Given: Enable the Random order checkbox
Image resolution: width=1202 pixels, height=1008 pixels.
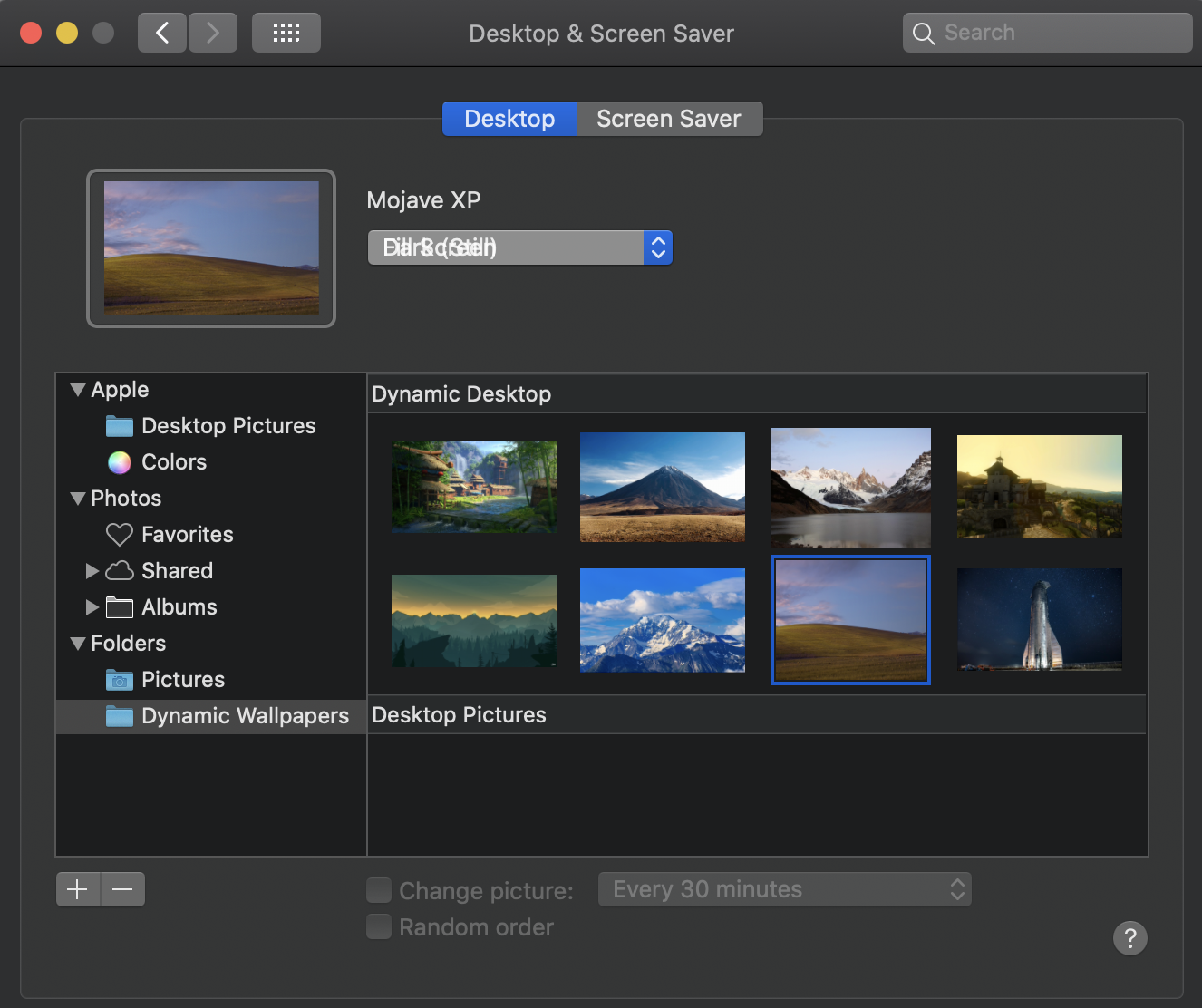Looking at the screenshot, I should coord(379,926).
